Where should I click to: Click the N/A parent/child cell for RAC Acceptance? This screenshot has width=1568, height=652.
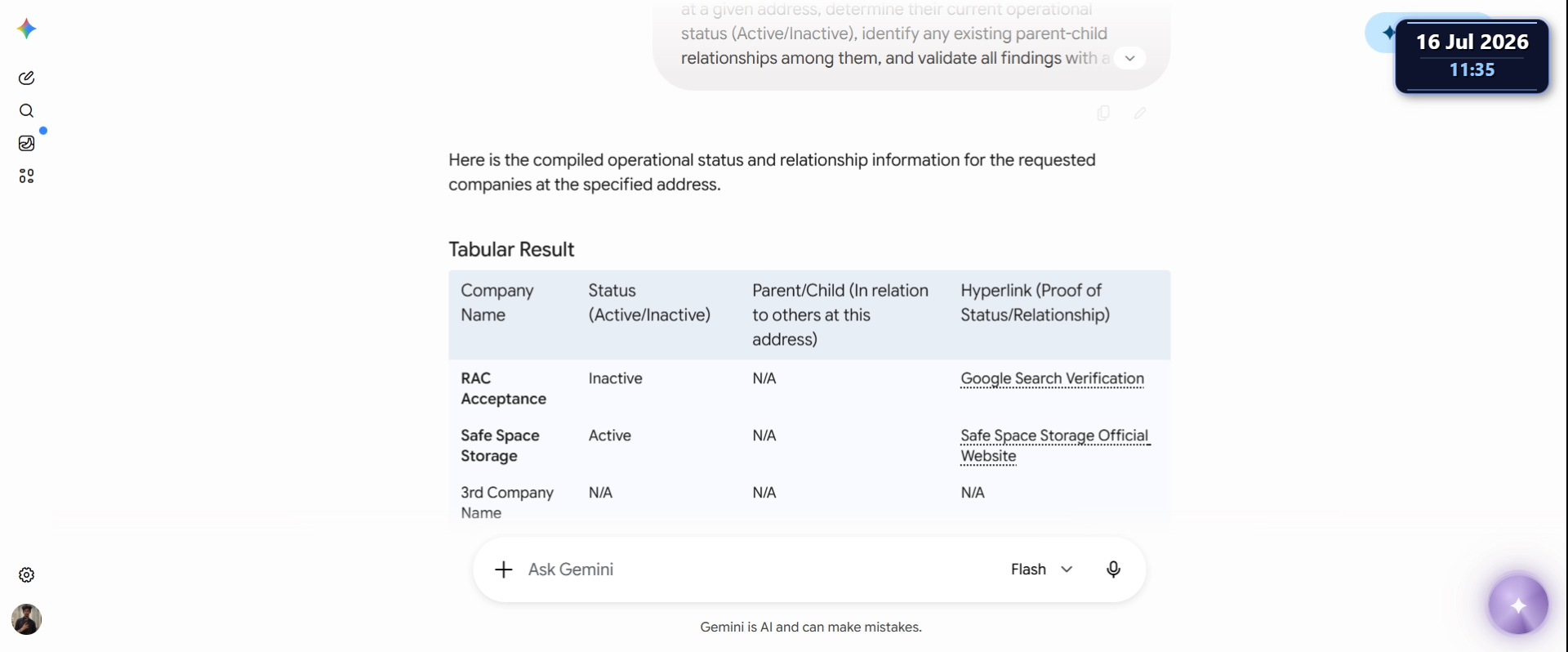pyautogui.click(x=764, y=378)
